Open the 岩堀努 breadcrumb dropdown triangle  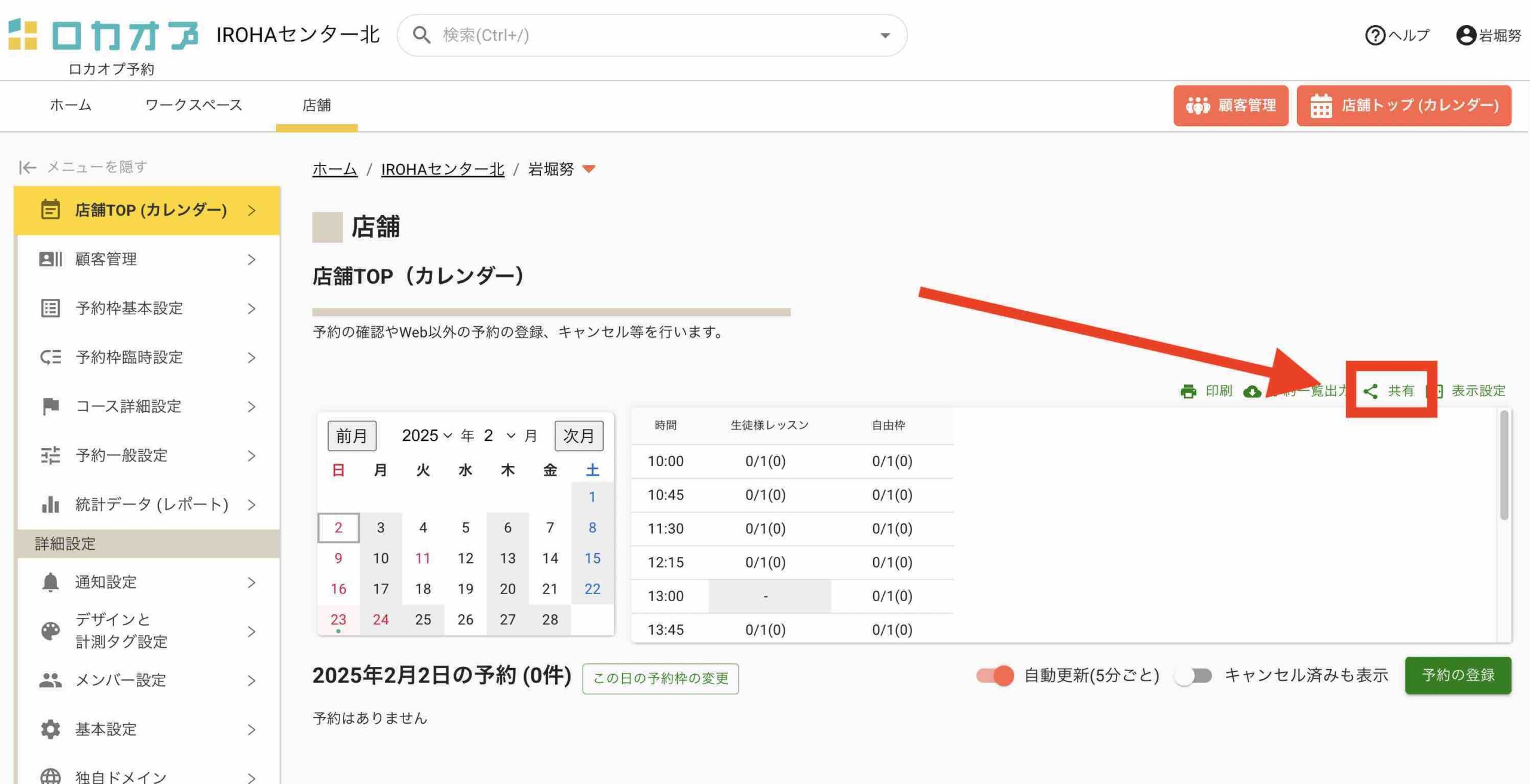589,169
